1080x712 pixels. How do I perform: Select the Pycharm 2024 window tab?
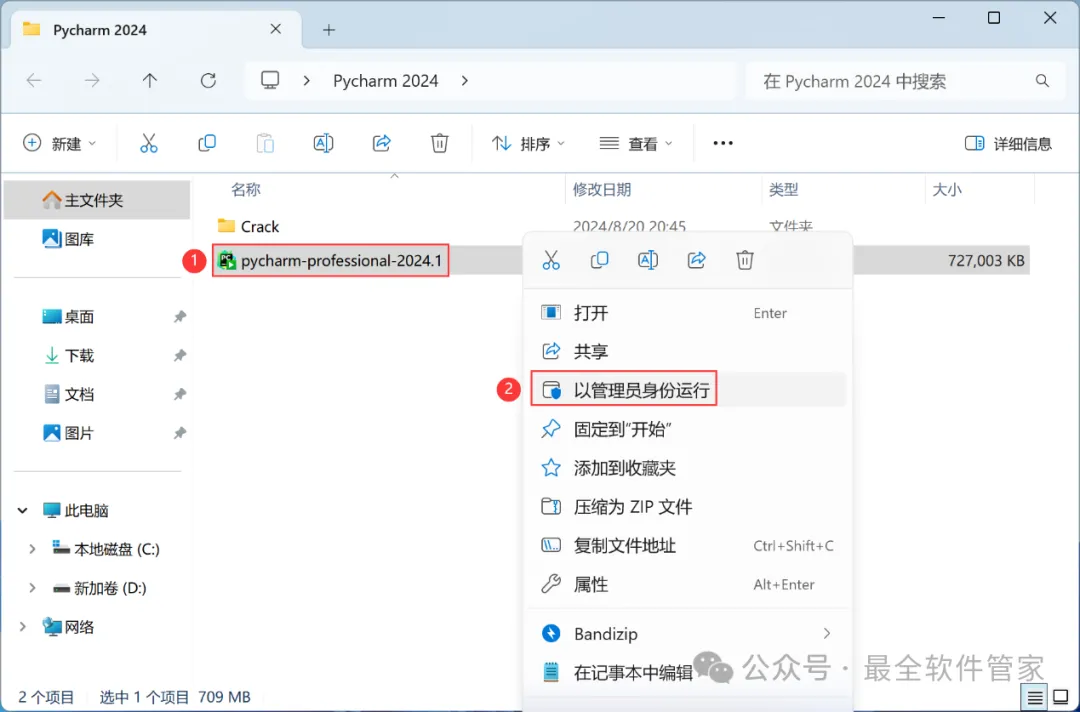(157, 30)
